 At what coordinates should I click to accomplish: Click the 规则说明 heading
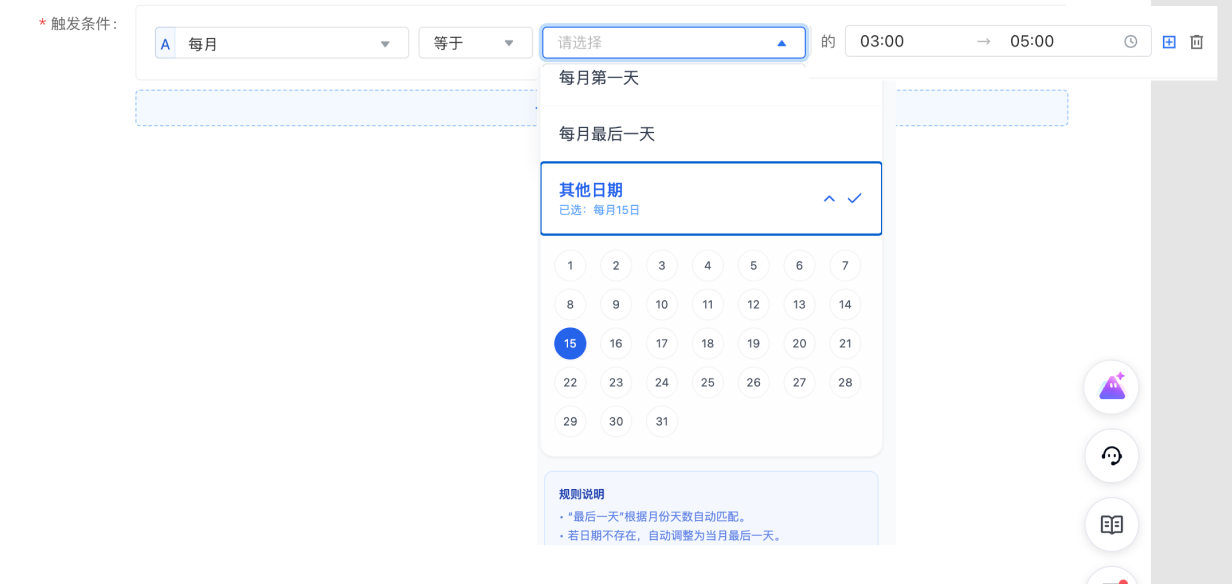point(581,494)
